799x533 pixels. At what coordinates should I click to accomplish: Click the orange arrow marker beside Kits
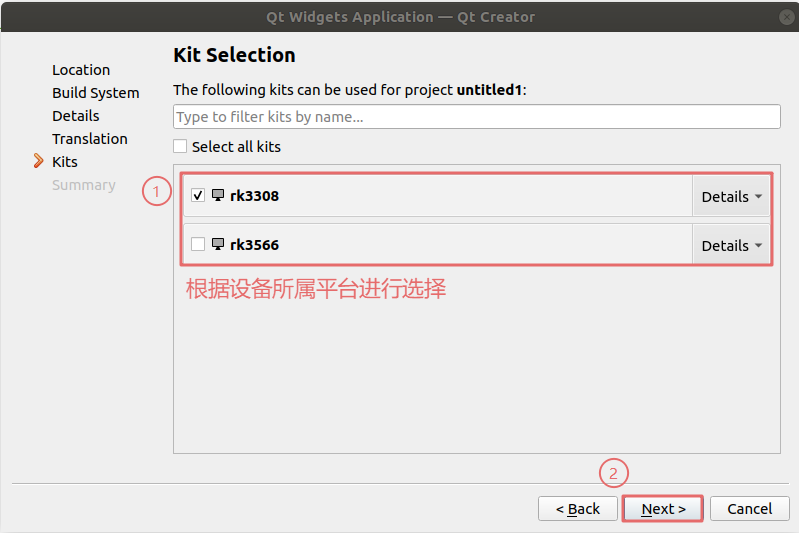(x=39, y=161)
